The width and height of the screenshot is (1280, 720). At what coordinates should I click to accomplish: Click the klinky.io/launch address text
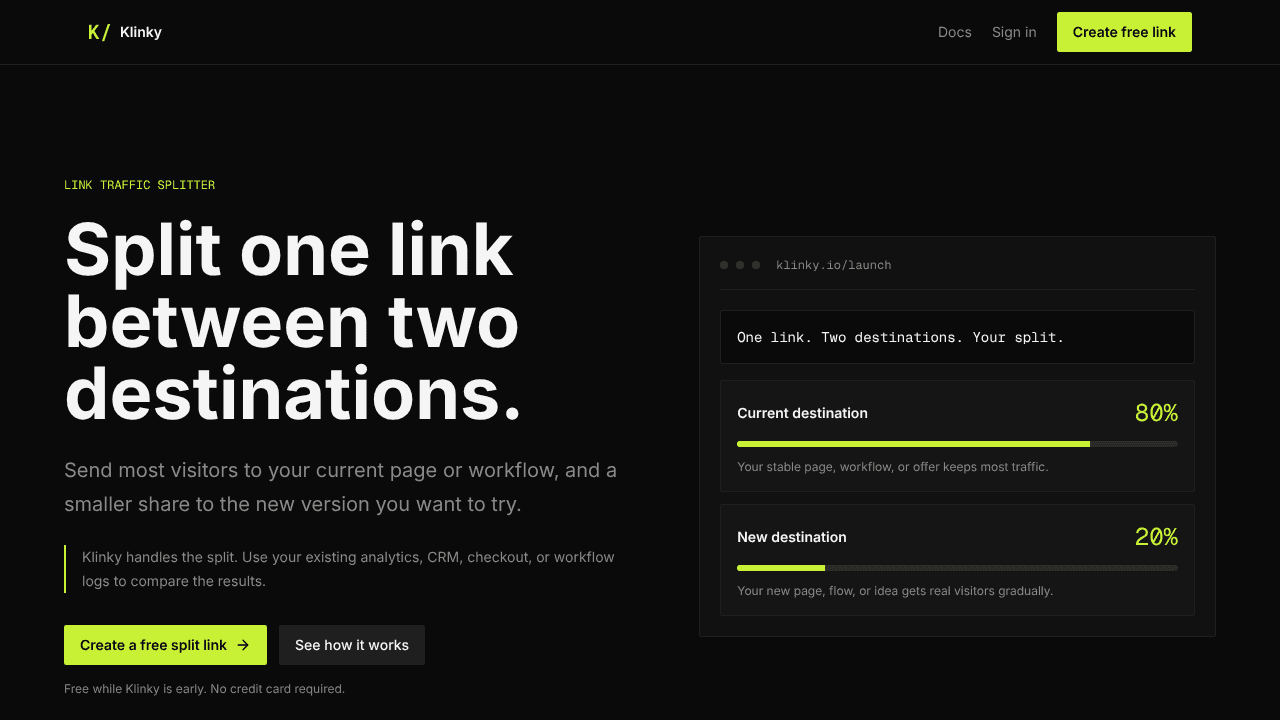click(833, 265)
